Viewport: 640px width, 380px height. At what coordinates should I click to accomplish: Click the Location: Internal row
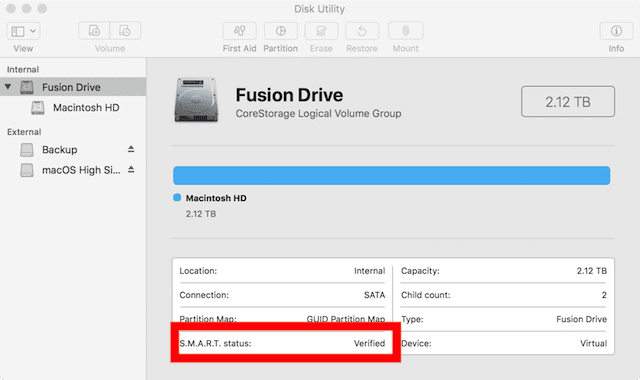(x=282, y=271)
